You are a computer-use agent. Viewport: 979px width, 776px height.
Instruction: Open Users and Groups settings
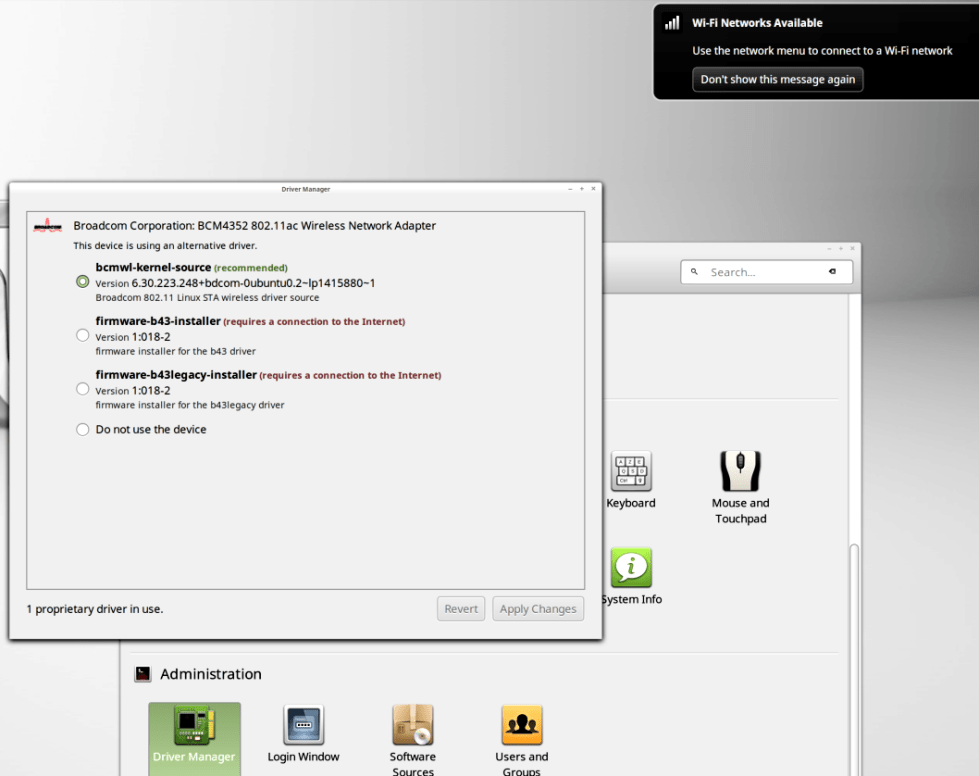coord(521,725)
